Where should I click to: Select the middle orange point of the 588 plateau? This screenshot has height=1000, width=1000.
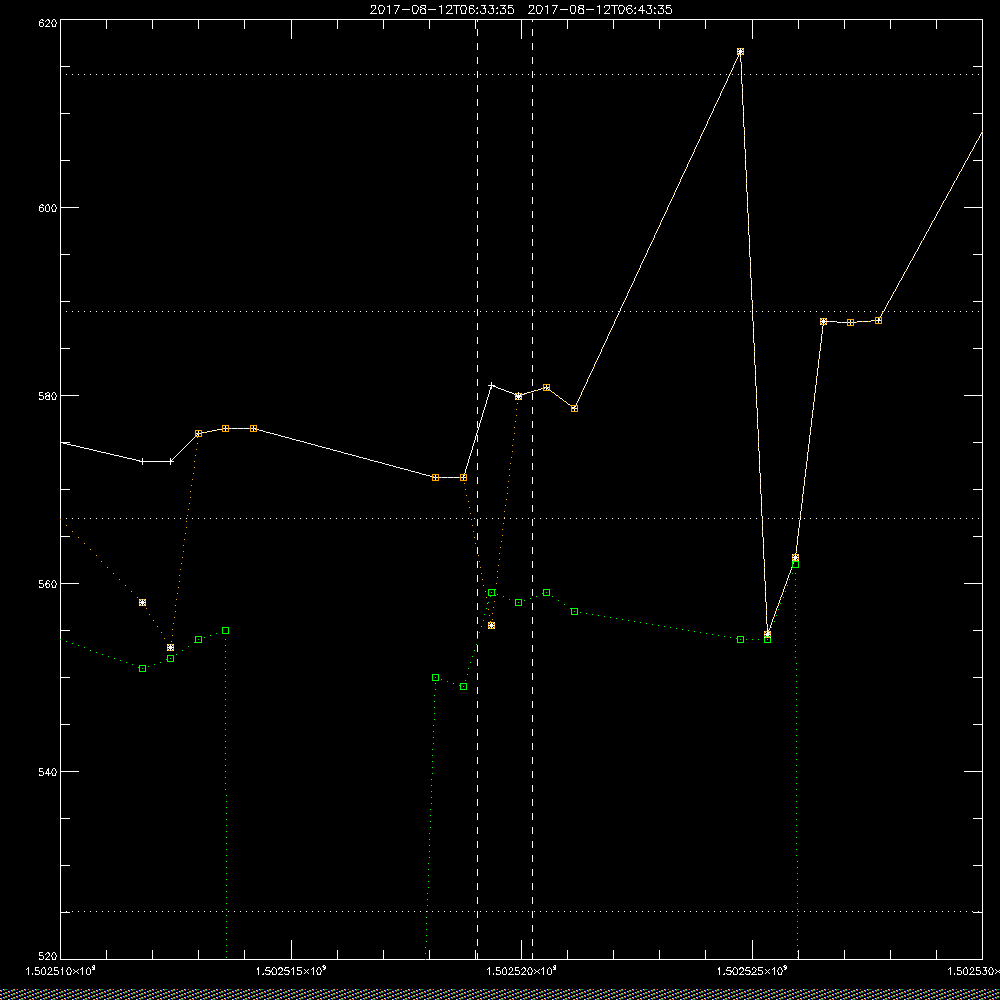851,323
